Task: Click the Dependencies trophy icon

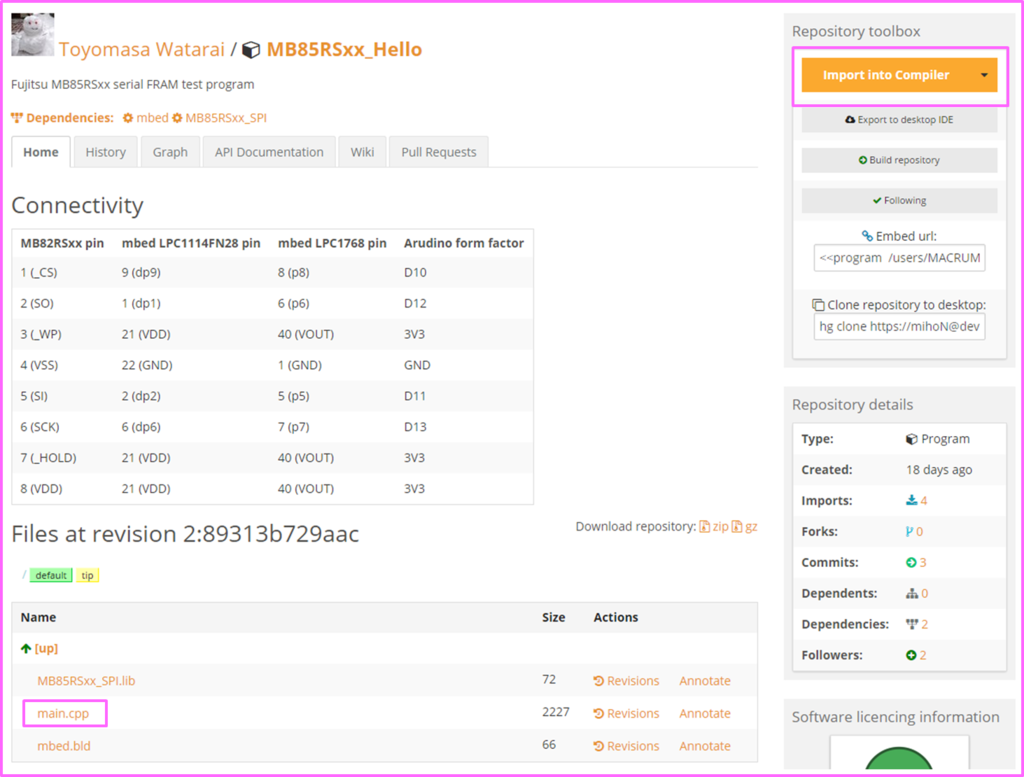Action: click(x=17, y=118)
